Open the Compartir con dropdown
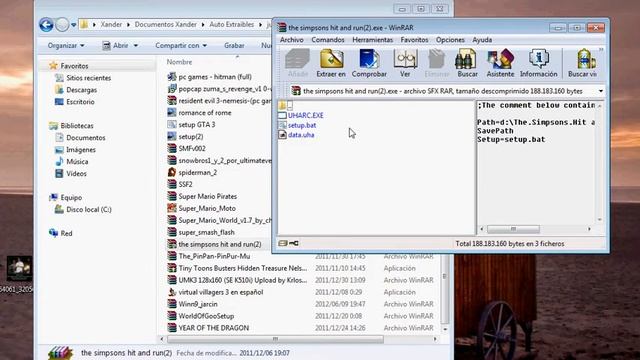The width and height of the screenshot is (640, 360). click(181, 46)
